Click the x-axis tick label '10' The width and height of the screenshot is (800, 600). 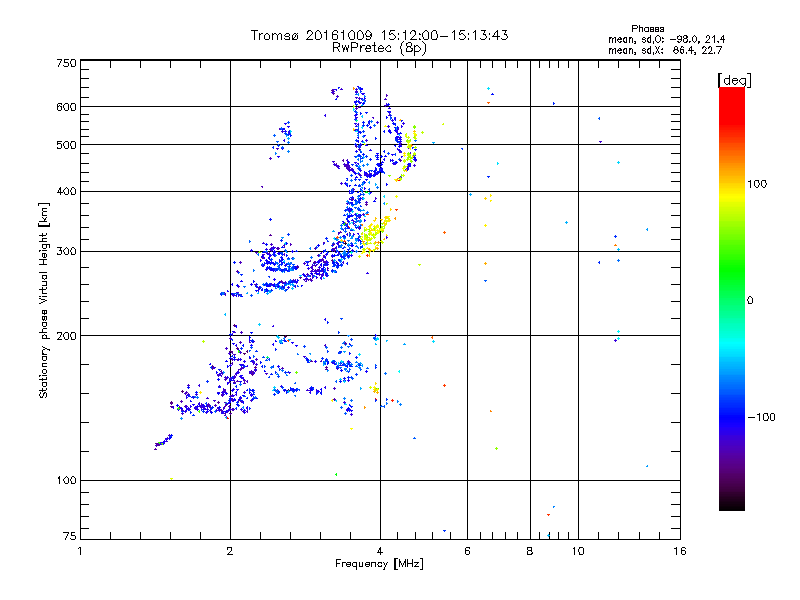click(578, 551)
